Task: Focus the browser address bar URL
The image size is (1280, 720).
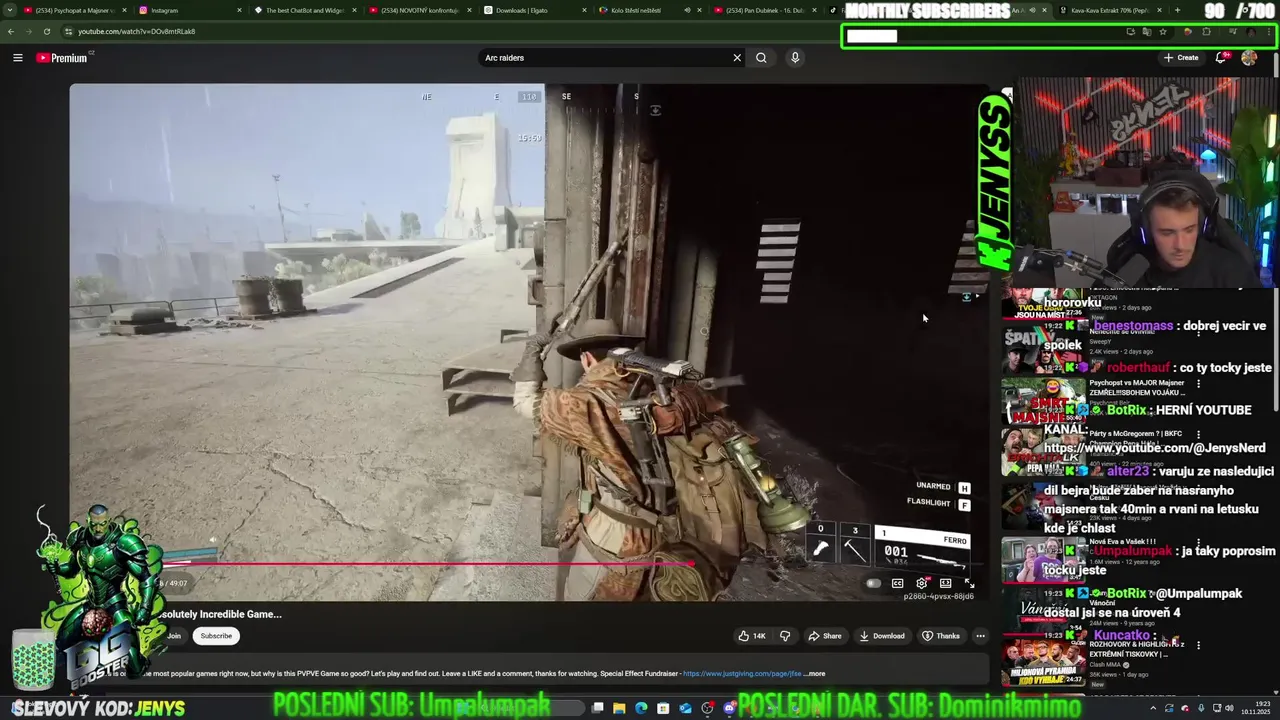Action: (137, 31)
